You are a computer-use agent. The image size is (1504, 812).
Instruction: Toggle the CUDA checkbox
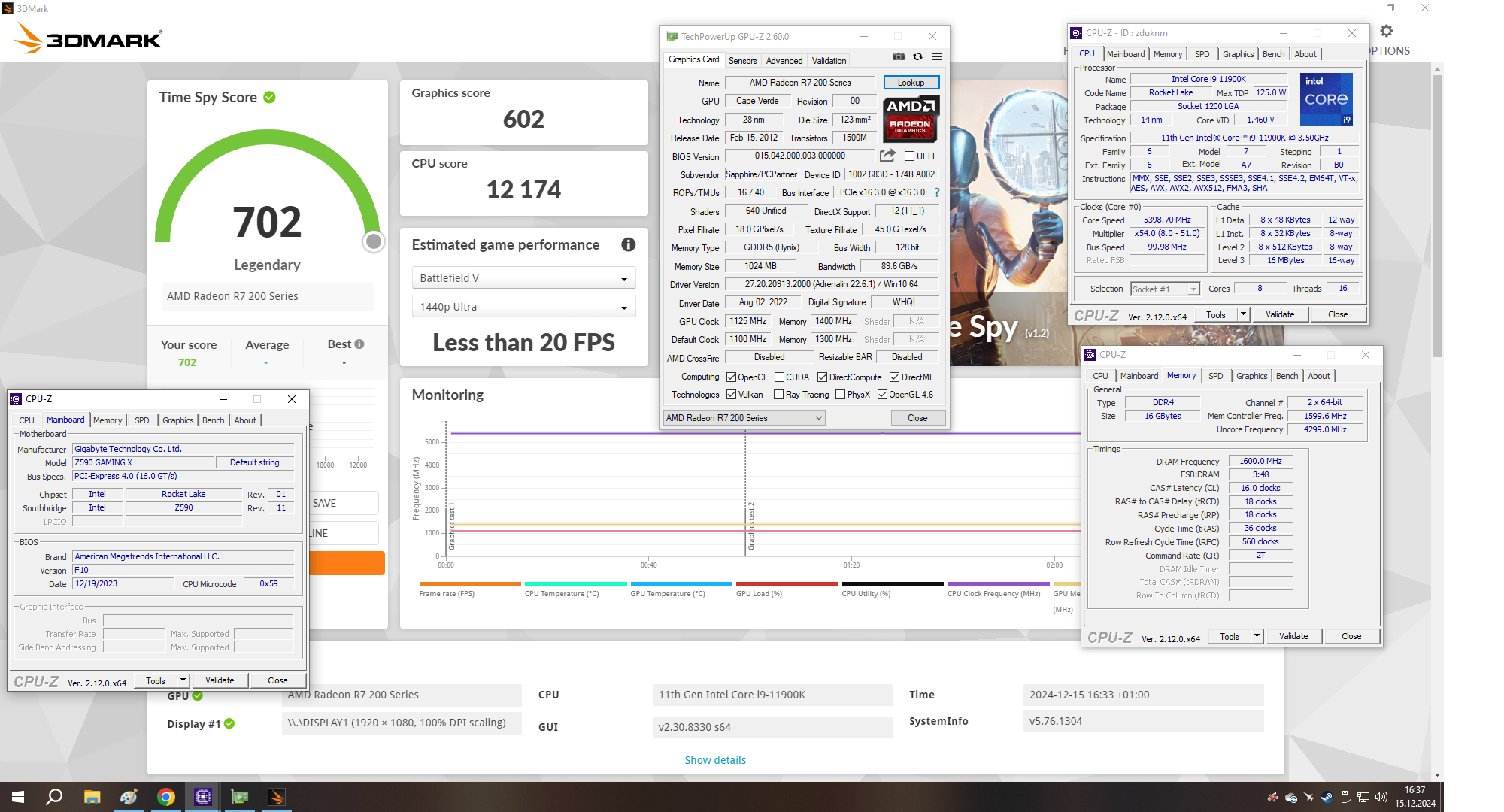coord(779,377)
